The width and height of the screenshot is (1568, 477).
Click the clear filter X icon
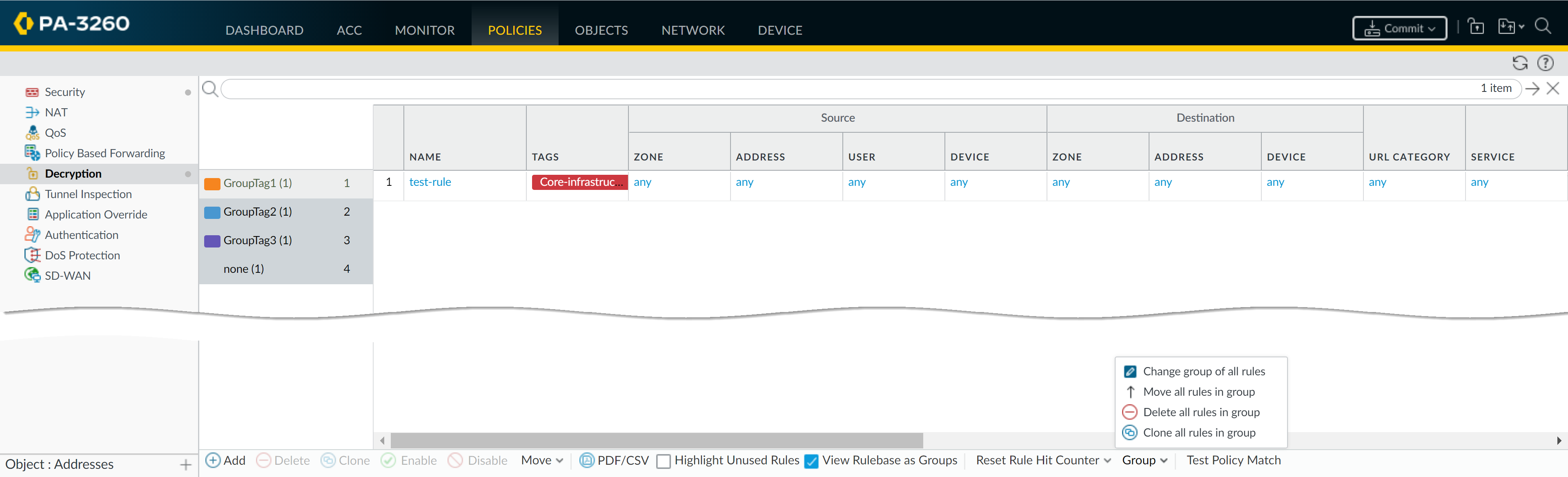point(1553,88)
